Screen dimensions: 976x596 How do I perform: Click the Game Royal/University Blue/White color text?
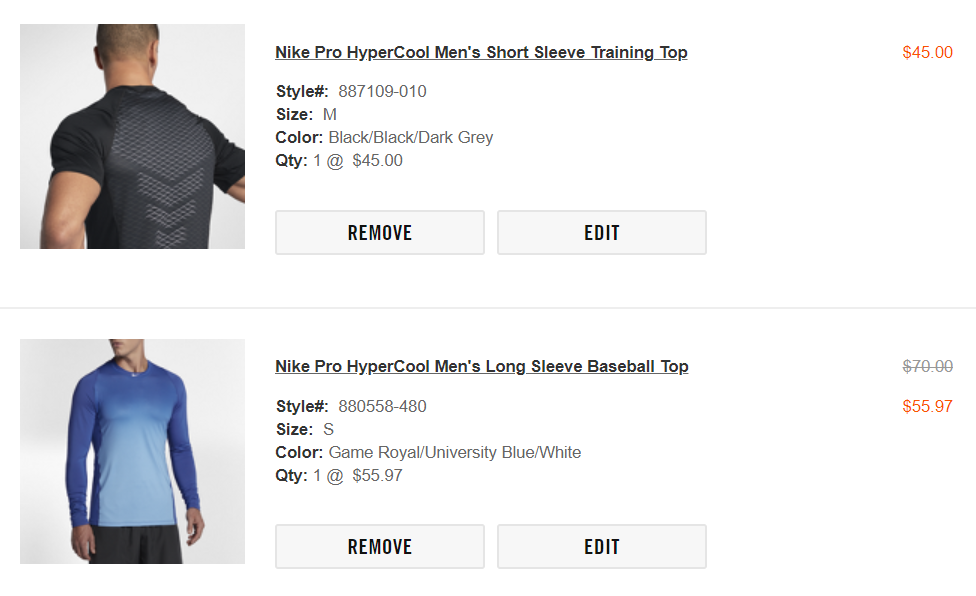point(454,453)
